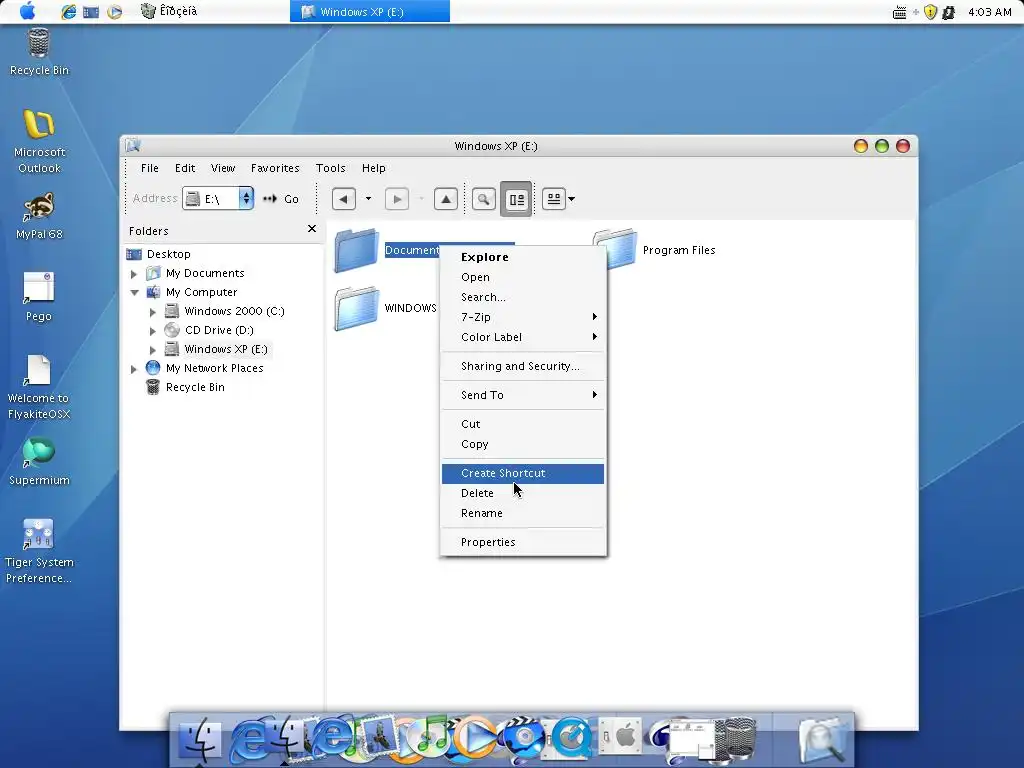Viewport: 1024px width, 768px height.
Task: Expand the Color Label submenu
Action: pos(522,338)
